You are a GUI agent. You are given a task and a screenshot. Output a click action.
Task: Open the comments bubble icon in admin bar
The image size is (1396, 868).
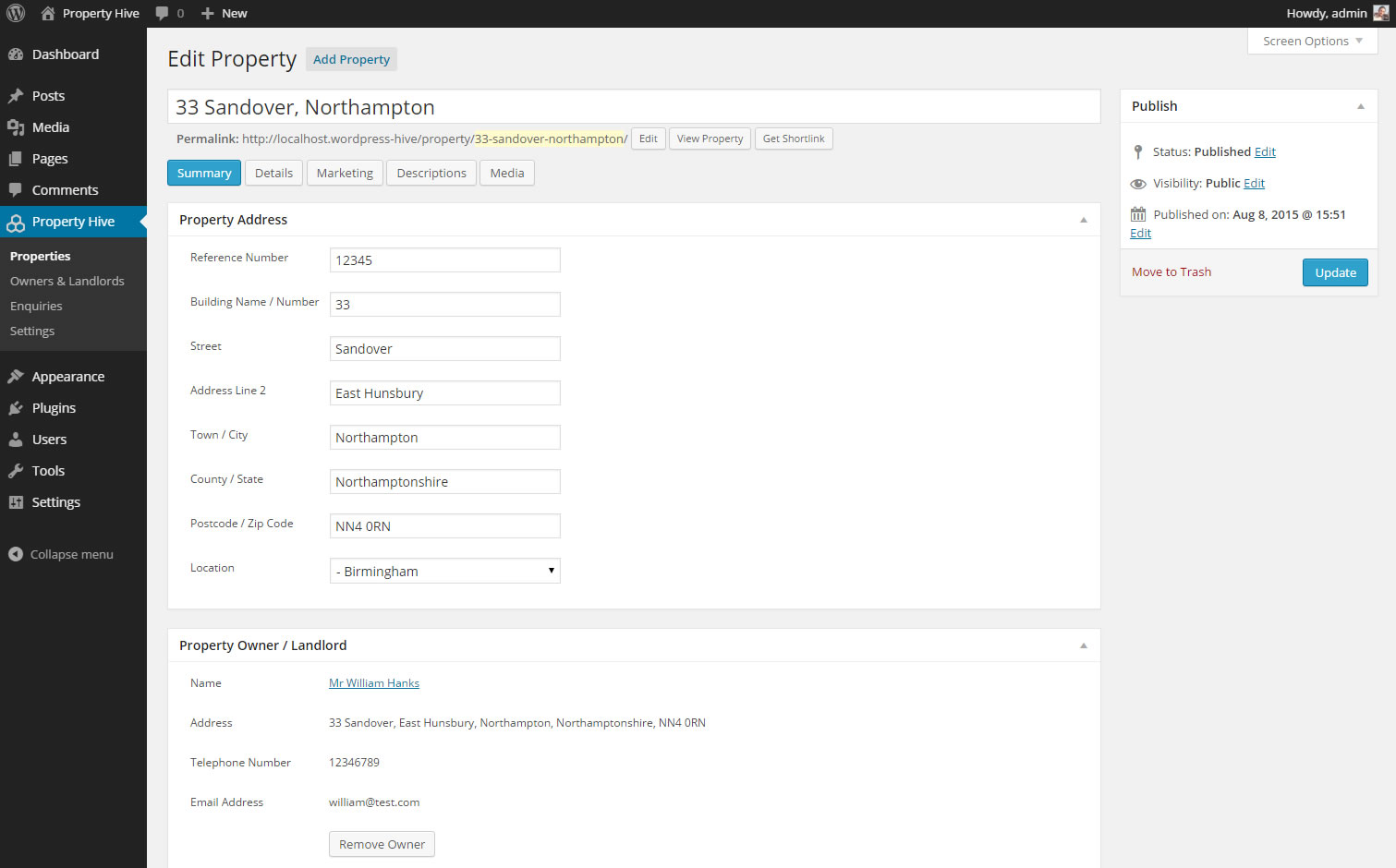tap(163, 14)
